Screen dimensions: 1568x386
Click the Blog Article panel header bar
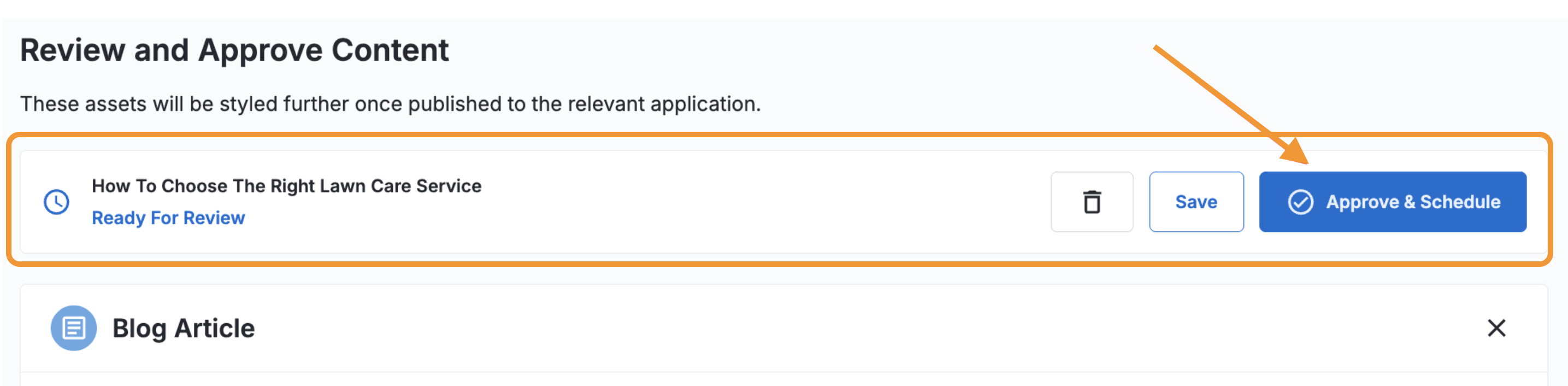coord(783,328)
